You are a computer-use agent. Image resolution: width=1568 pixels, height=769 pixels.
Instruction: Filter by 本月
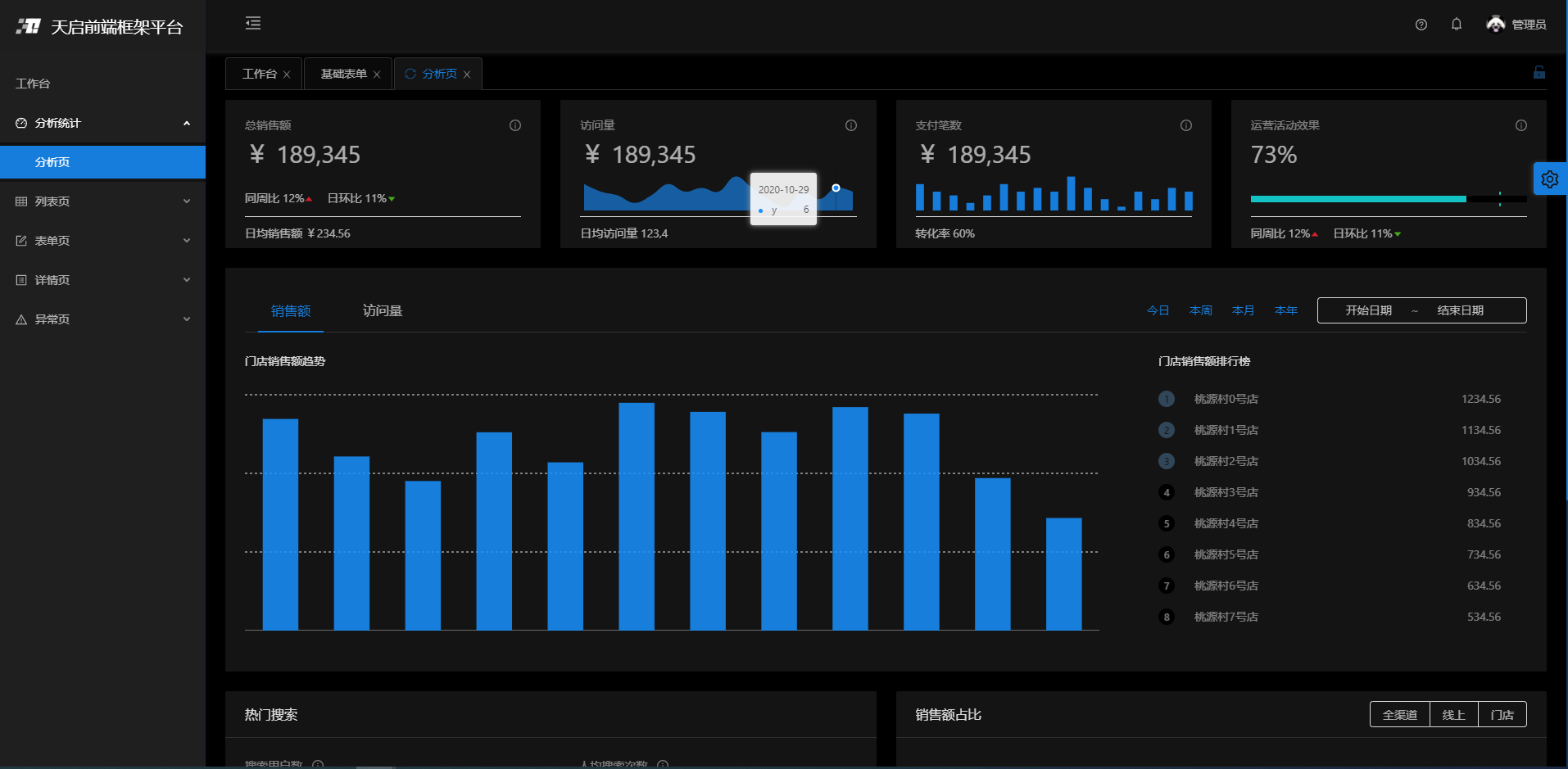point(1243,310)
